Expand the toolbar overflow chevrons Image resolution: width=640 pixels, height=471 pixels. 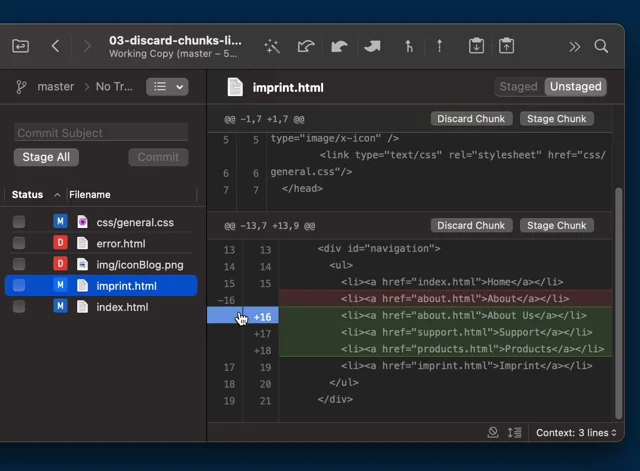(x=574, y=46)
